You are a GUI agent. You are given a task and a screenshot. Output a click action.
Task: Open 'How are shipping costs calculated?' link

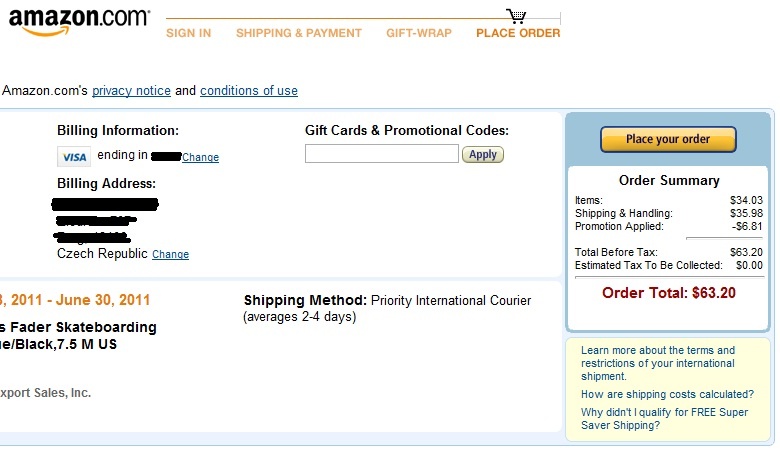pos(667,394)
